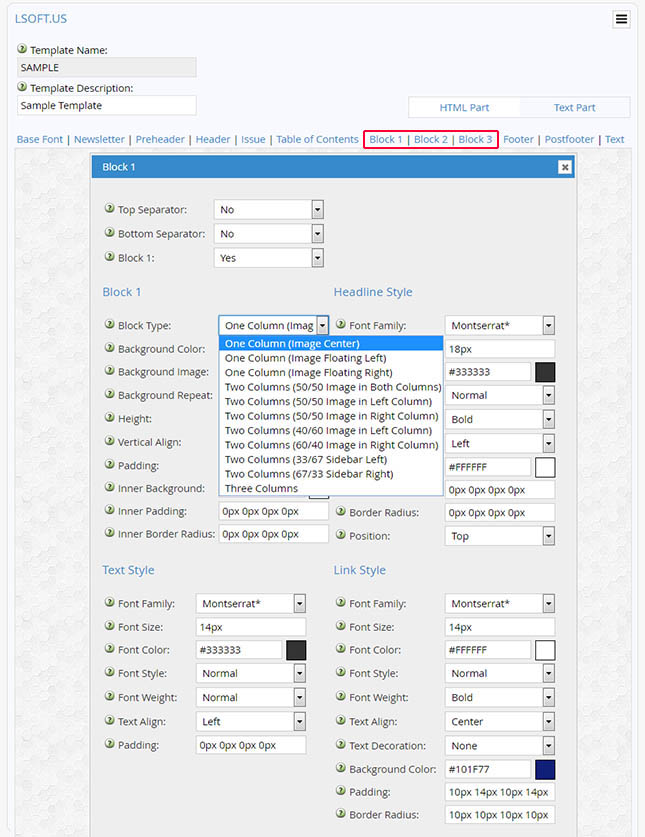Open the Block 1 Yes/No dropdown

click(x=269, y=257)
